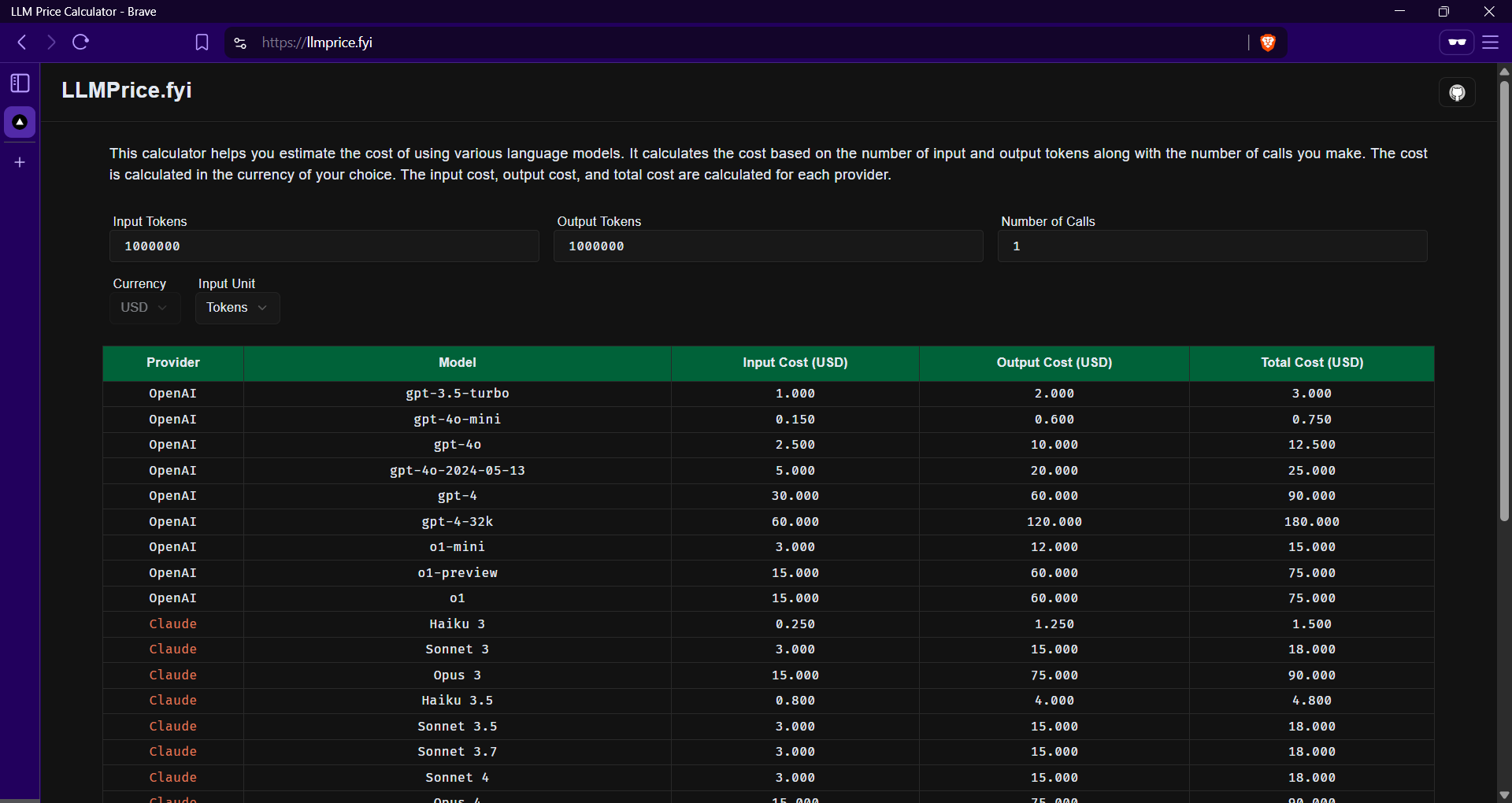Select the Sonnet 3.7 model cell
The width and height of the screenshot is (1512, 803).
[458, 752]
